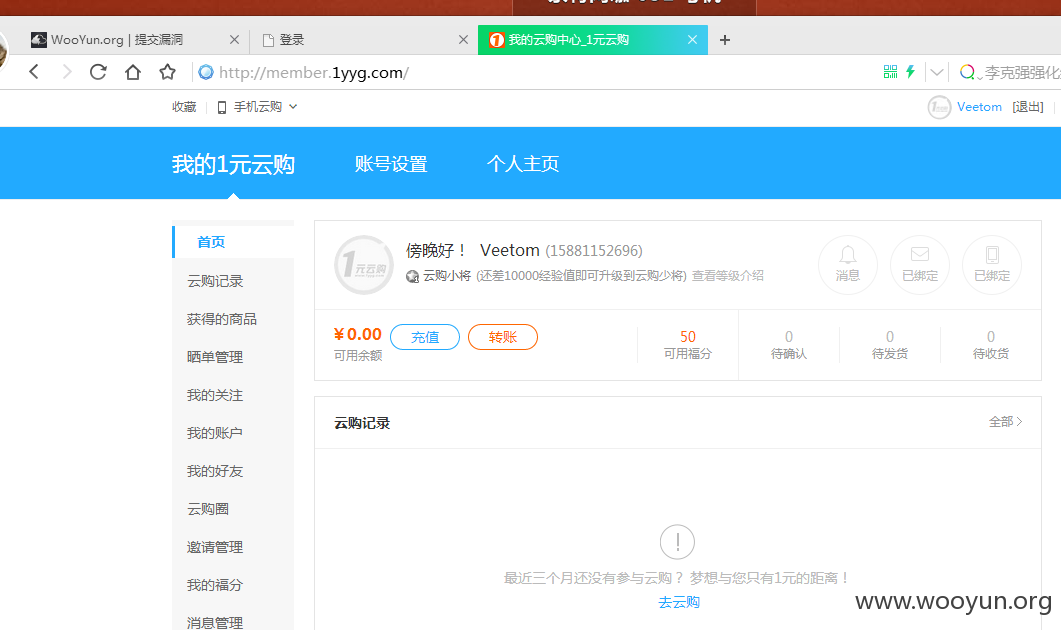This screenshot has height=630, width=1061.
Task: Open the 账号设置 navigation tab
Action: coord(391,164)
